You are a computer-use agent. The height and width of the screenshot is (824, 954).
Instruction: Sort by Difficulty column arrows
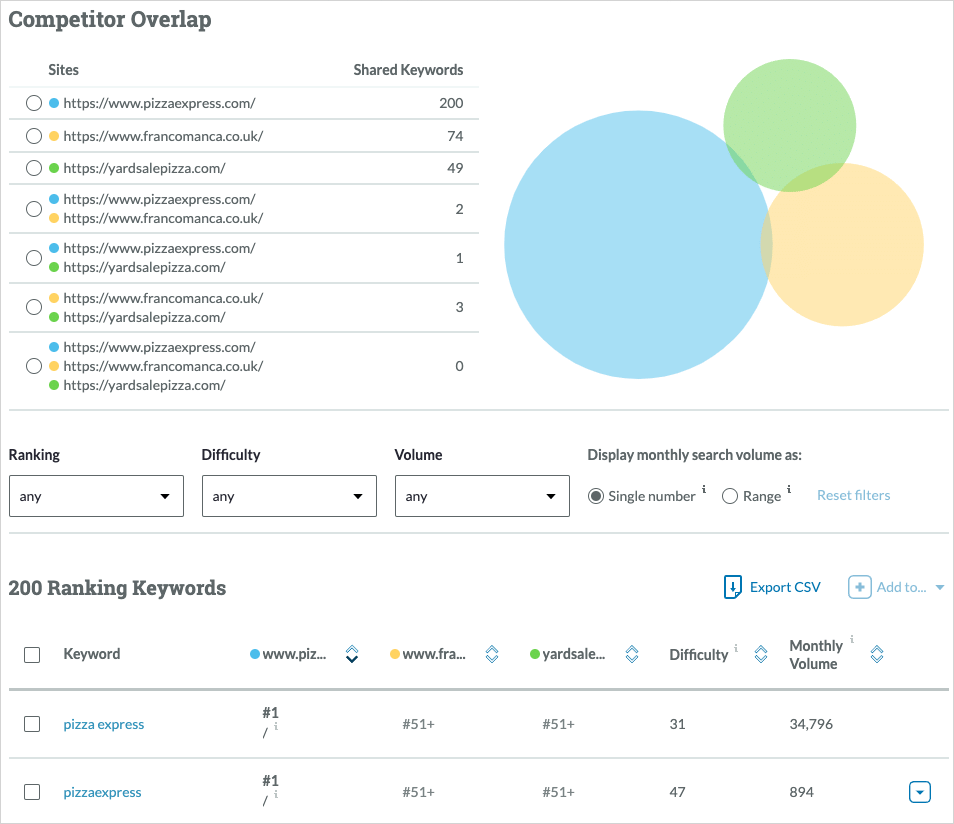[761, 654]
